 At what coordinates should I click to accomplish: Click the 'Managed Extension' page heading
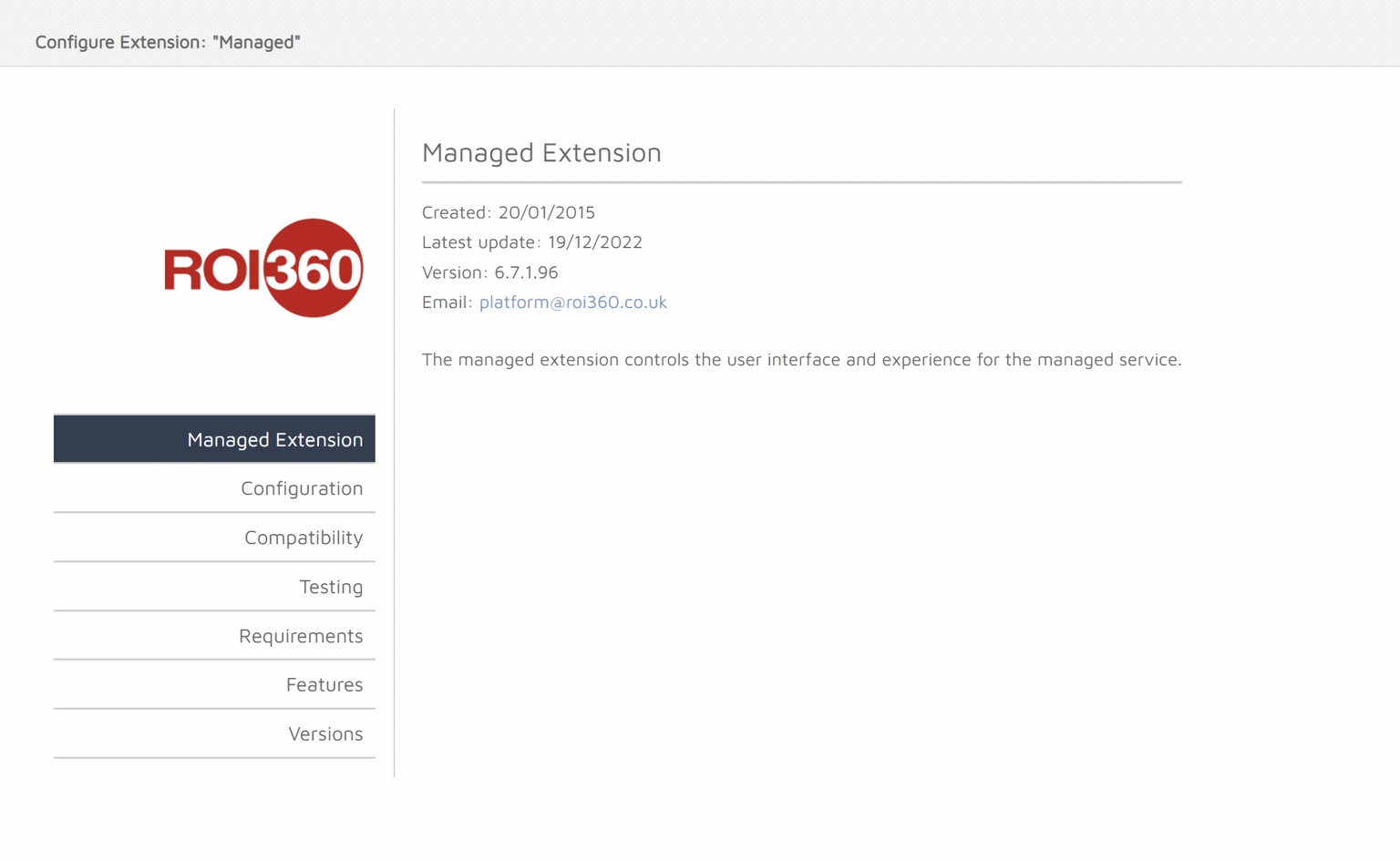click(541, 152)
